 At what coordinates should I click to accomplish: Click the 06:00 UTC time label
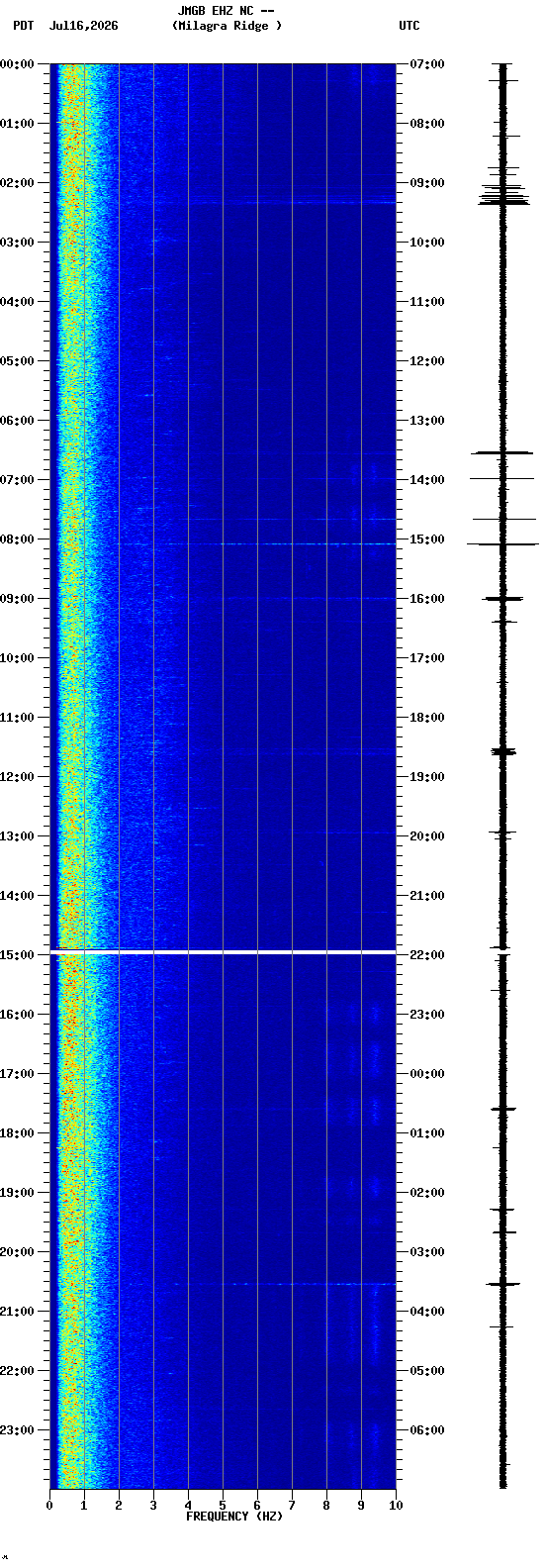coord(427,1430)
